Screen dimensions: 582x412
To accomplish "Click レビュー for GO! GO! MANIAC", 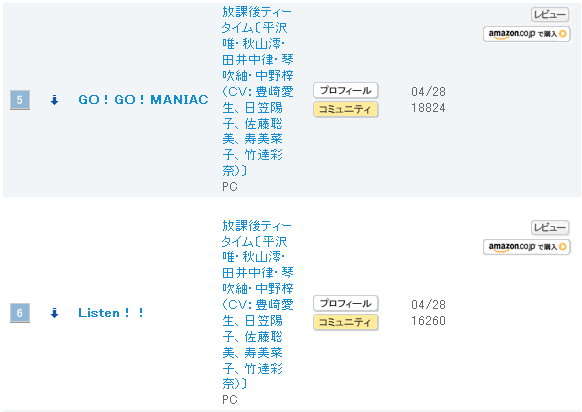I will pos(550,15).
